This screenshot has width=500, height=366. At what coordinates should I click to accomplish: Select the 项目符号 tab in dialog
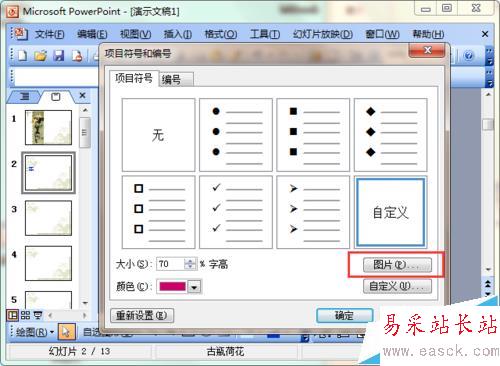click(x=134, y=78)
